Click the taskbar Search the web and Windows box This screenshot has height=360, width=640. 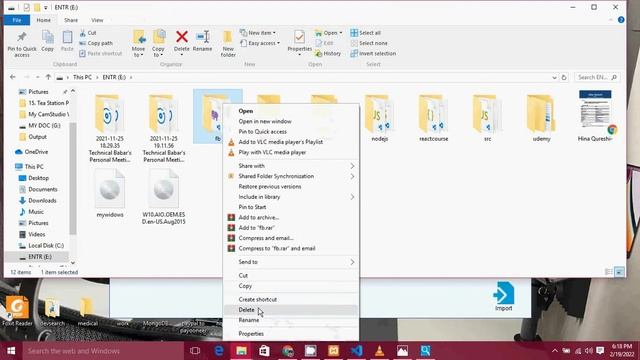103,351
